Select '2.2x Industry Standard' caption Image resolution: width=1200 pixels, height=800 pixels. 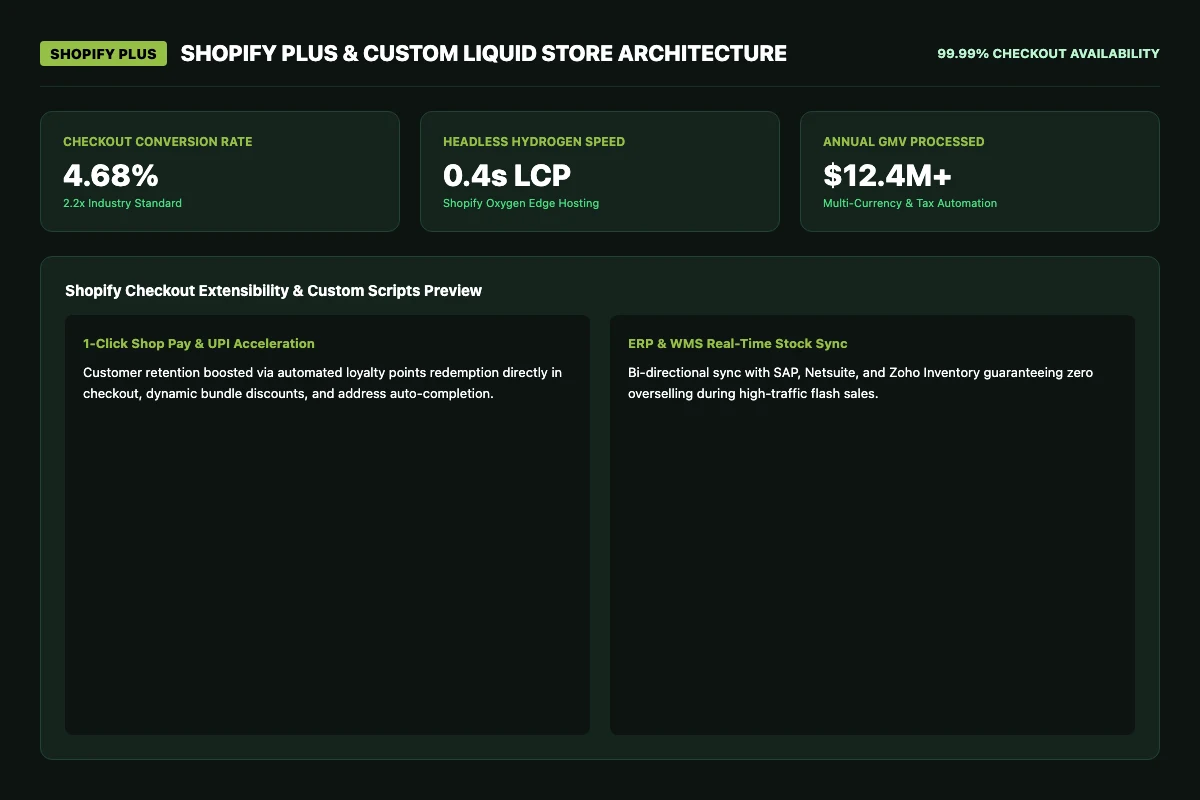(122, 203)
